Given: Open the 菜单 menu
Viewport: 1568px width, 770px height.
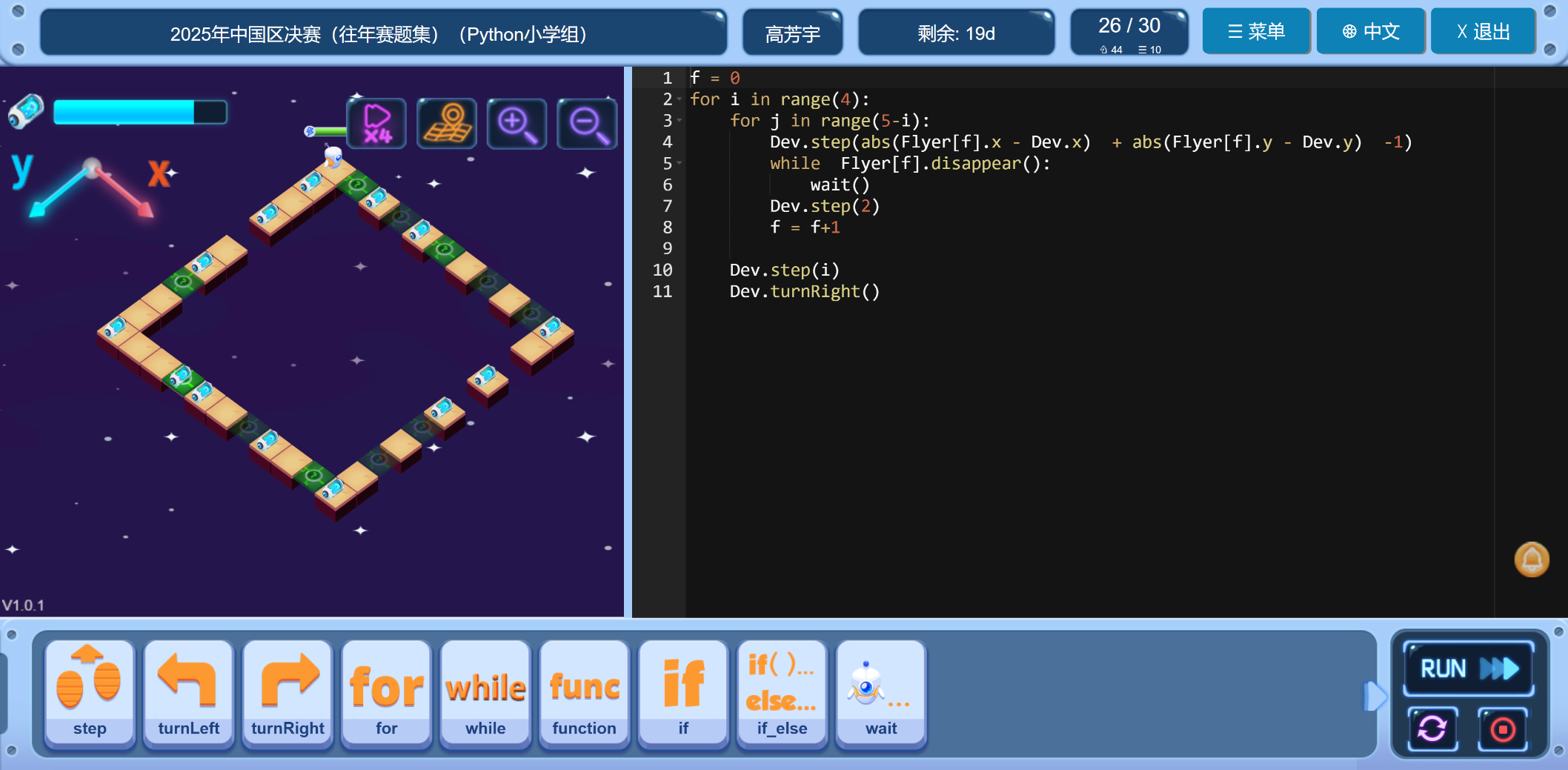Looking at the screenshot, I should tap(1256, 32).
